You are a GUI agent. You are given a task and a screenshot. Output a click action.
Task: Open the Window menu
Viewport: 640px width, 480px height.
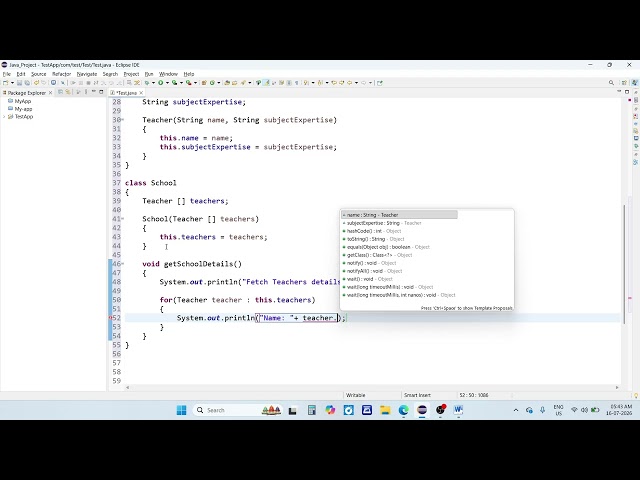pos(168,74)
